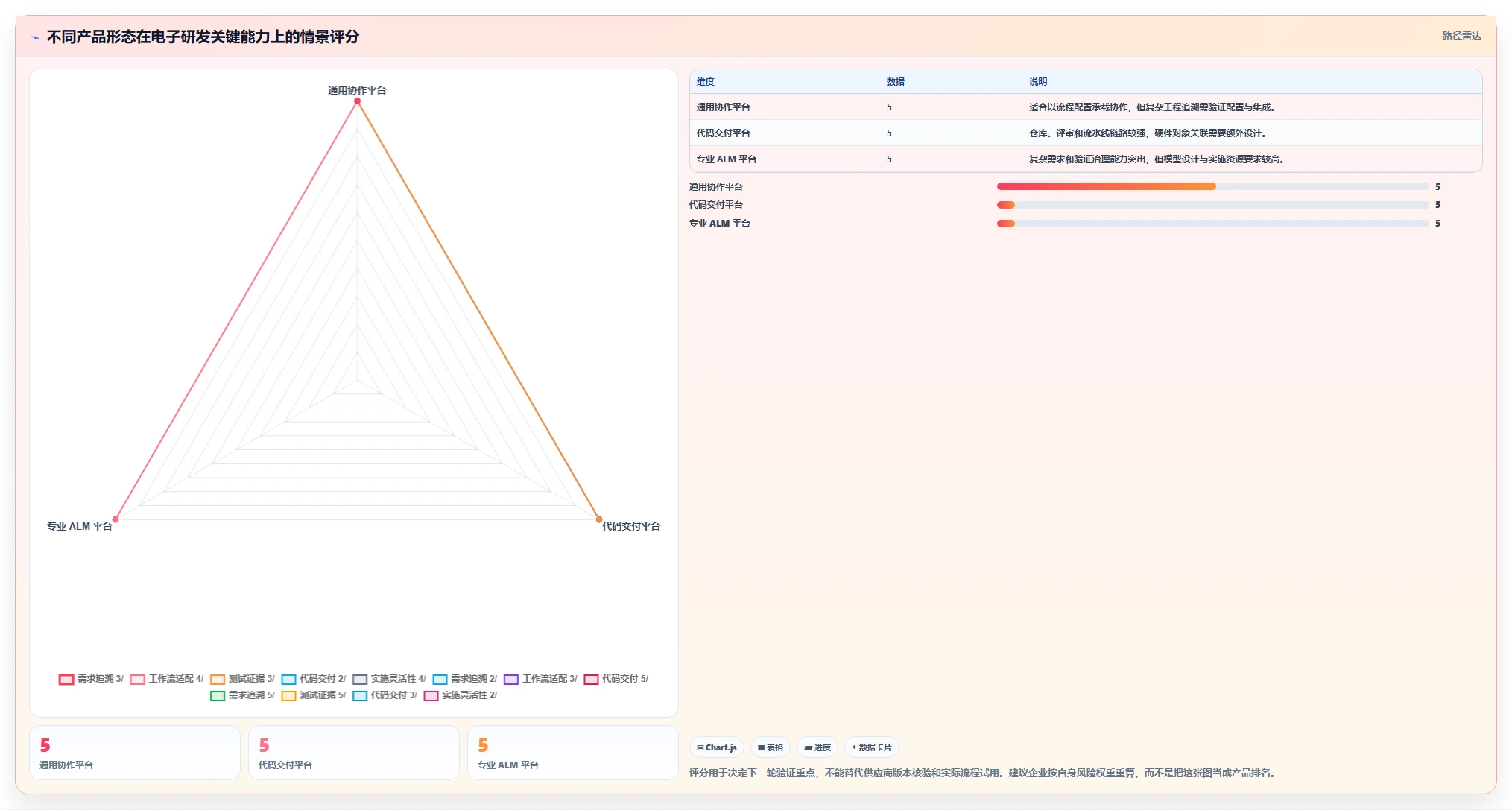
Task: Select the 通用协作平台 cell in the table
Action: coord(723,107)
